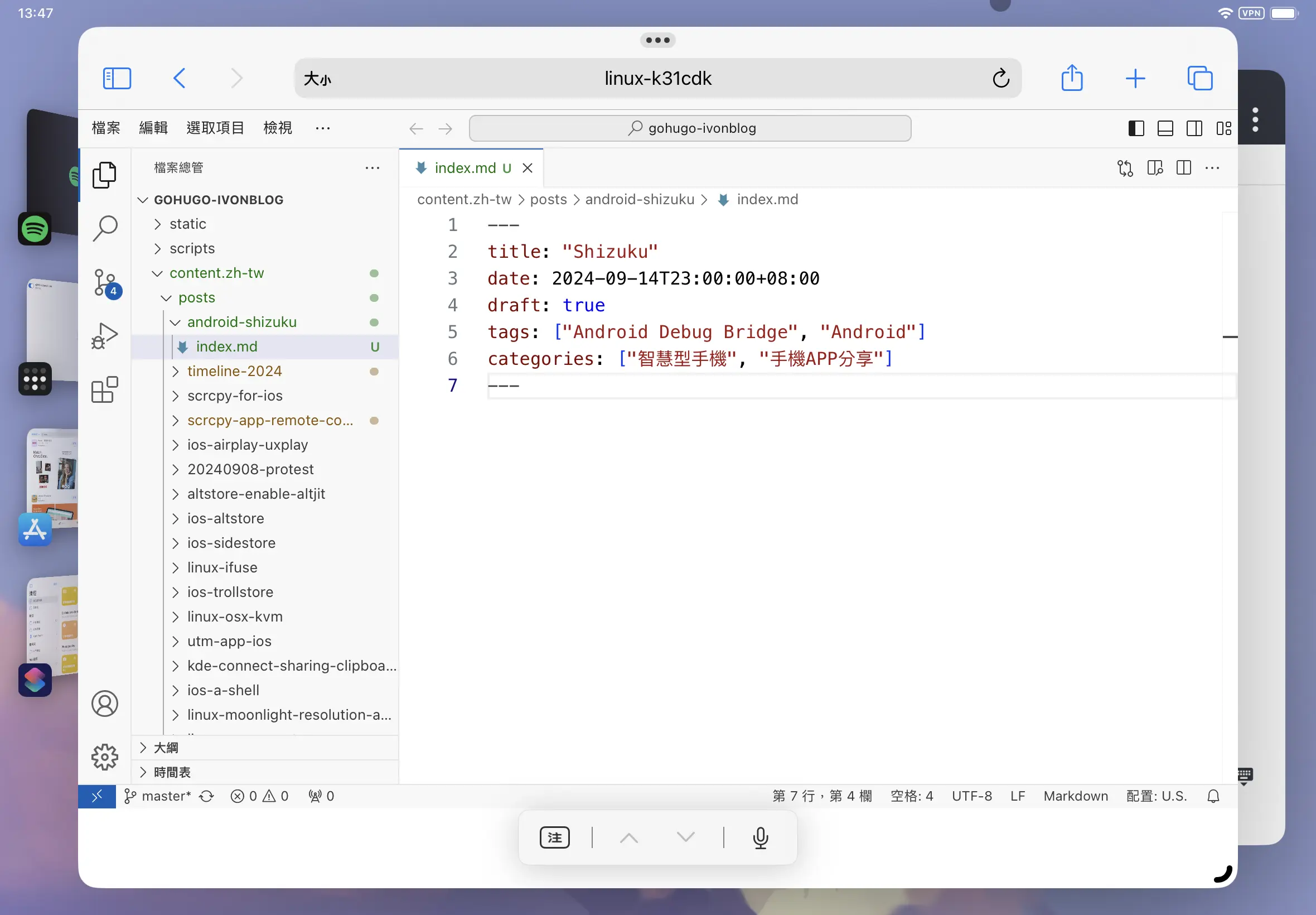The width and height of the screenshot is (1316, 915).
Task: Open the Manage settings gear
Action: (105, 757)
